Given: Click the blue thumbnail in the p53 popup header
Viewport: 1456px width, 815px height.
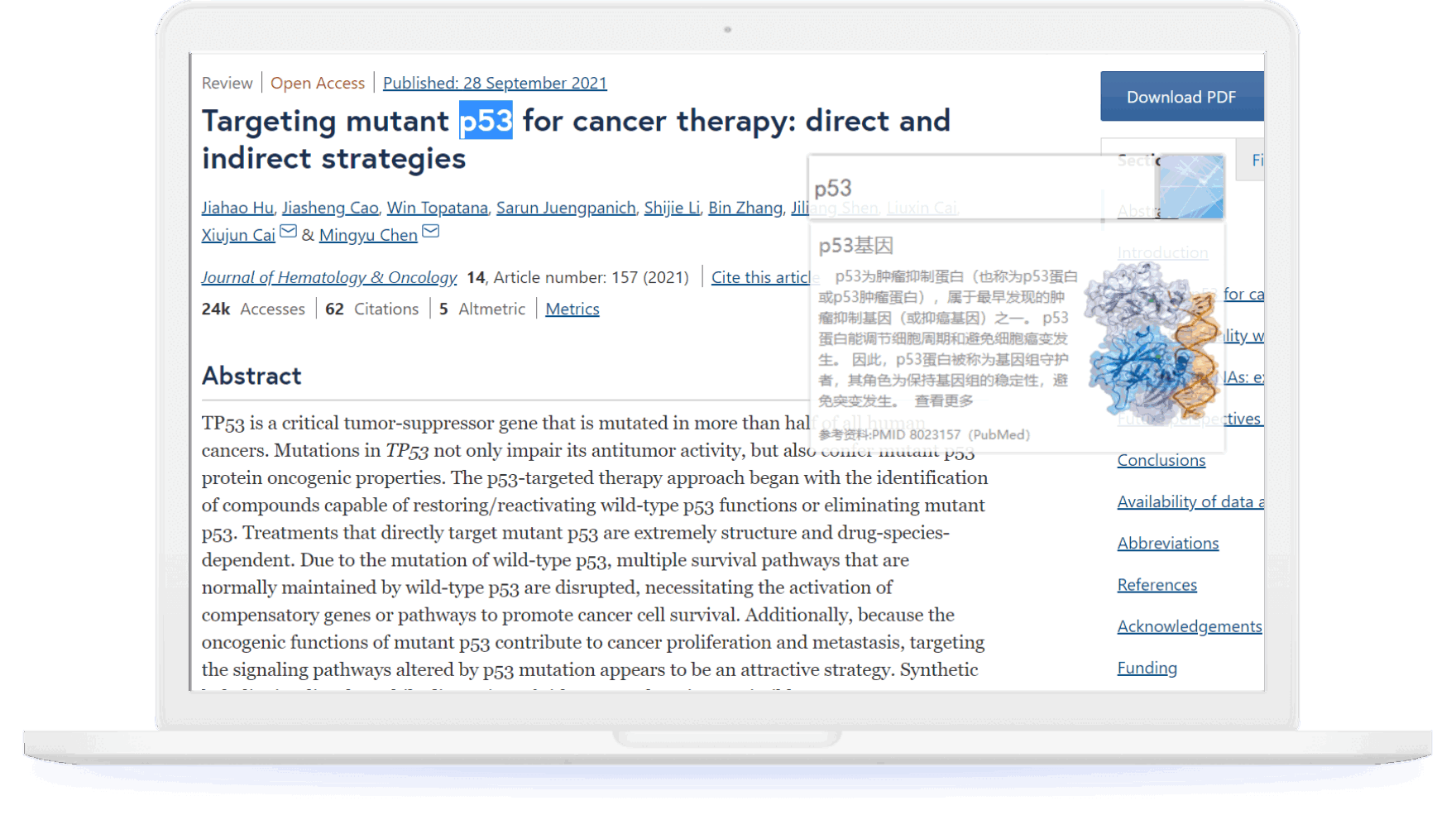Looking at the screenshot, I should point(1190,187).
